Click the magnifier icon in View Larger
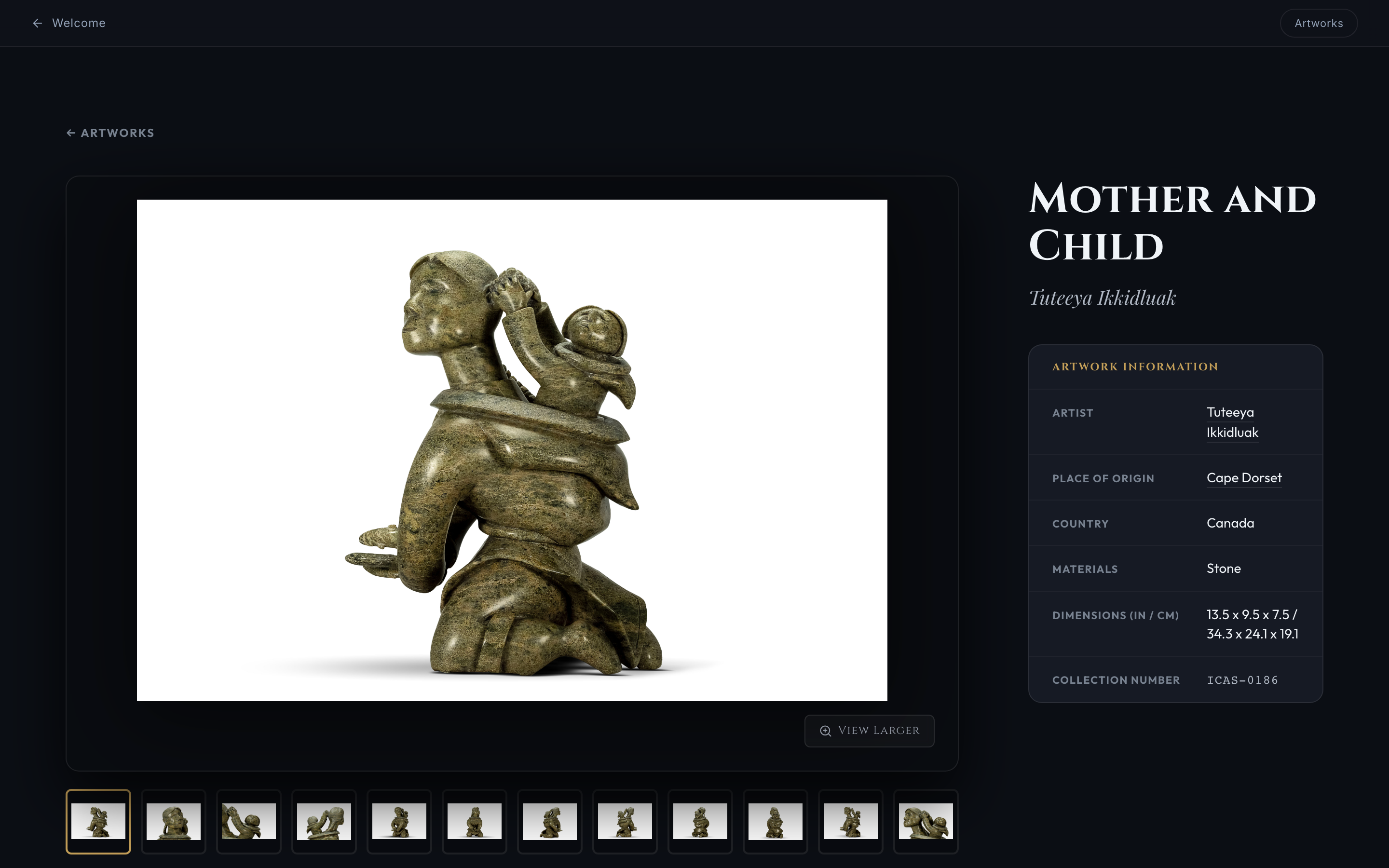 [x=825, y=731]
